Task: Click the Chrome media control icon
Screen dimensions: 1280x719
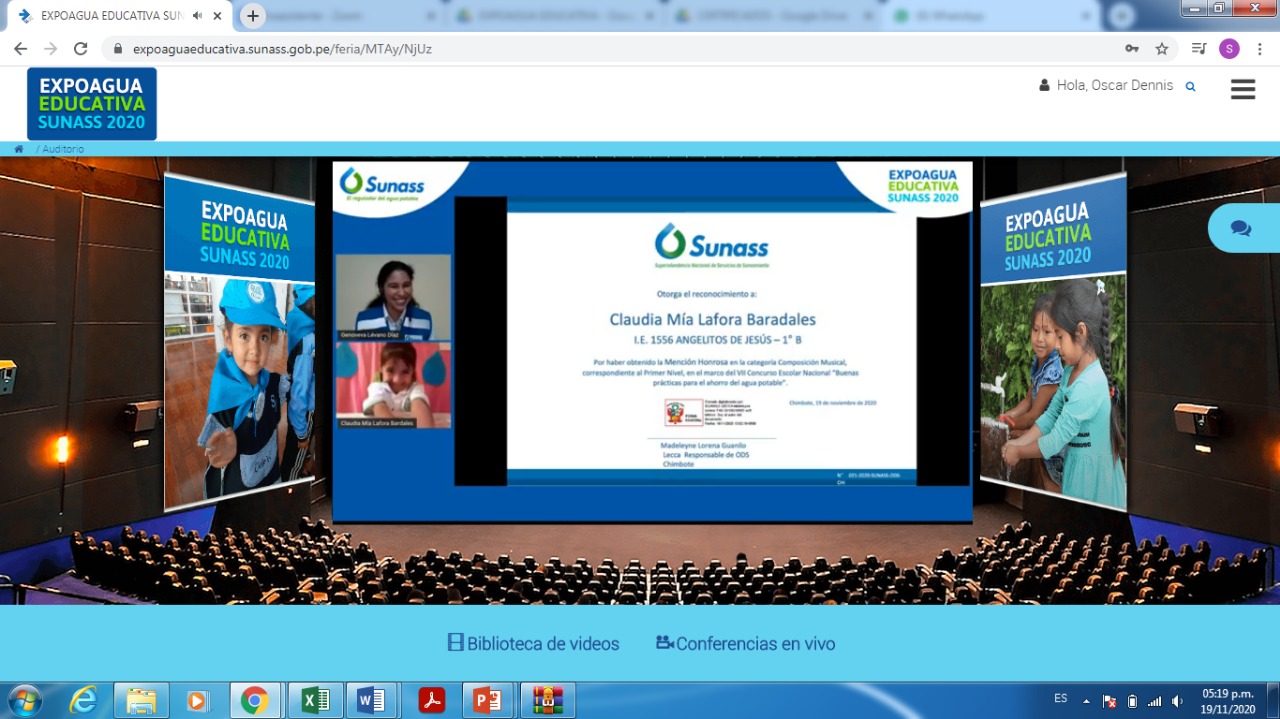Action: coord(1199,49)
